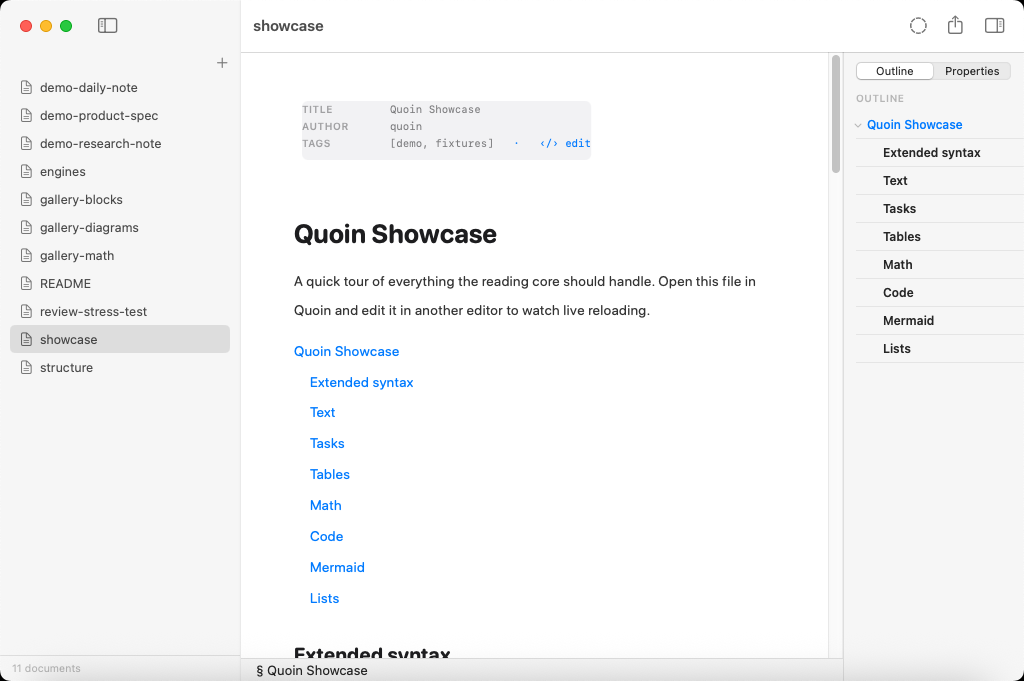Click the README document icon

(26, 284)
